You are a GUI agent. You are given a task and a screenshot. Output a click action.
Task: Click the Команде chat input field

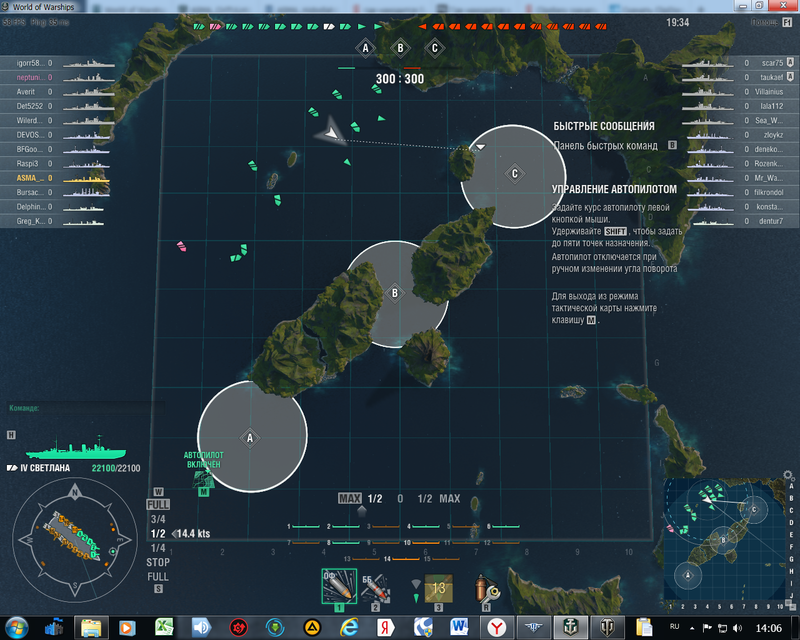87,408
